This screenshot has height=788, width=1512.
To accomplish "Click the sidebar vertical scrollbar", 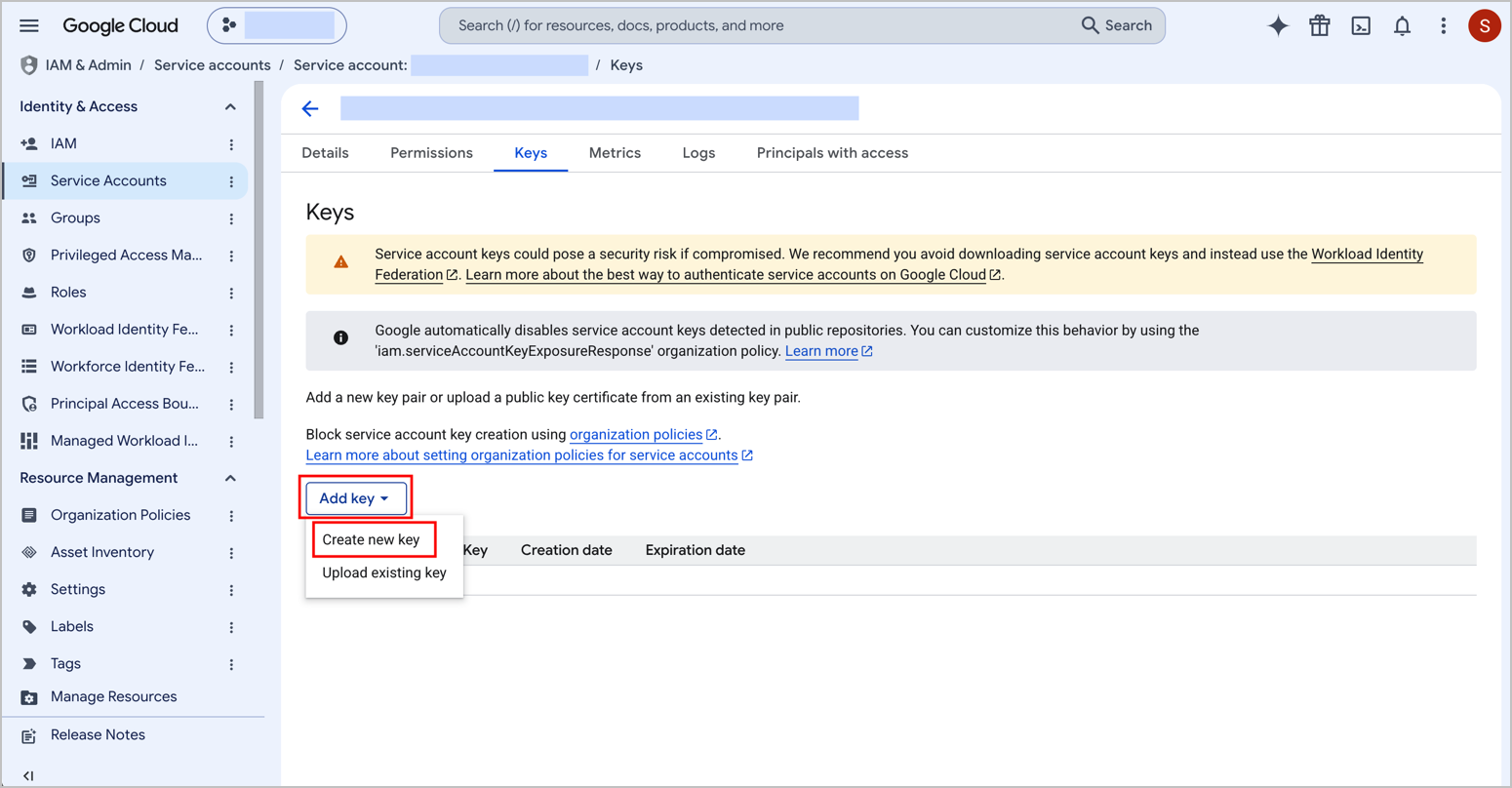I will pyautogui.click(x=259, y=251).
